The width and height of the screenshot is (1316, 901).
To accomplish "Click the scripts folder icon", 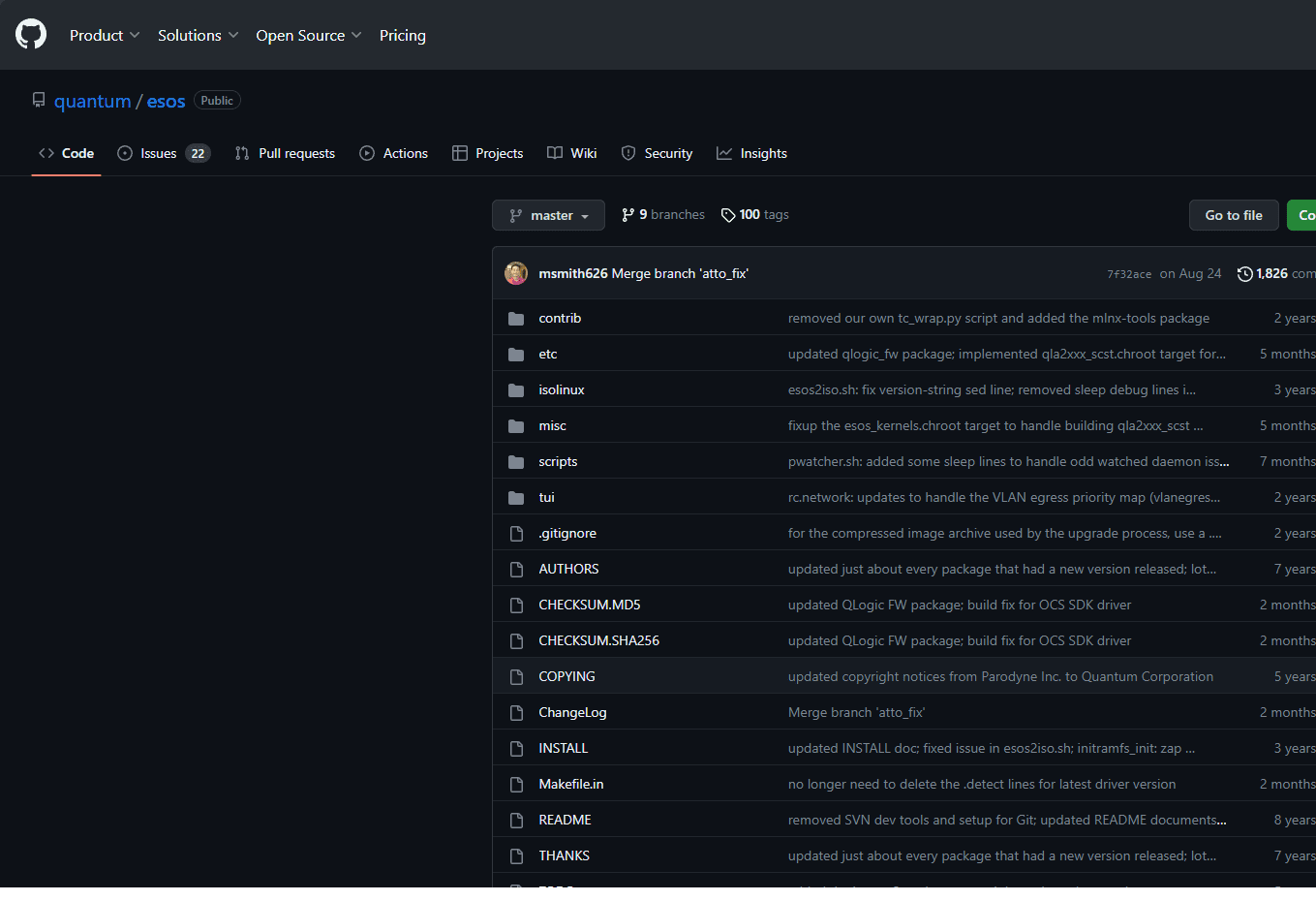I will click(x=516, y=462).
